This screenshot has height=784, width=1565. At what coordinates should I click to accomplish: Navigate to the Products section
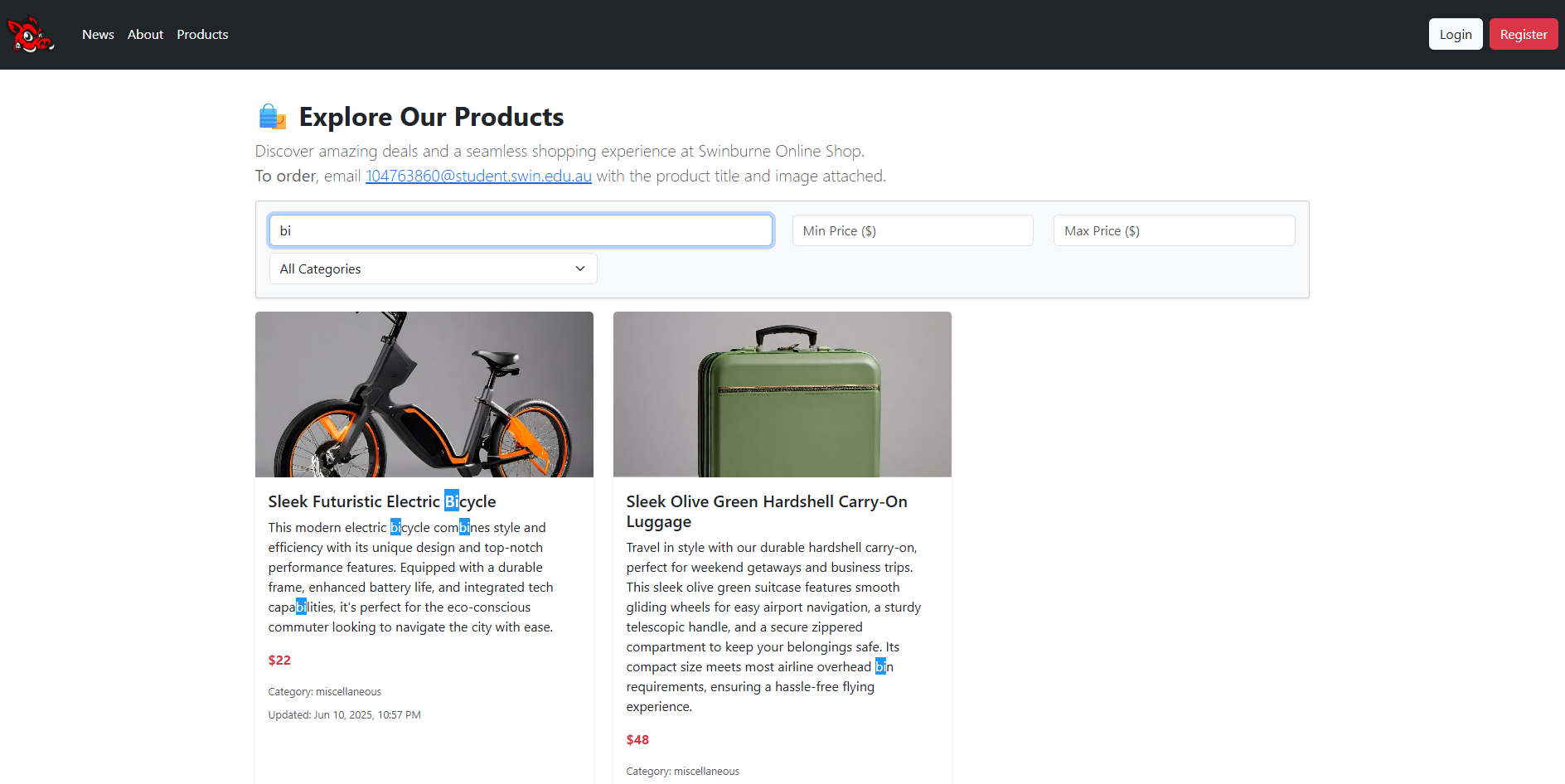coord(201,34)
